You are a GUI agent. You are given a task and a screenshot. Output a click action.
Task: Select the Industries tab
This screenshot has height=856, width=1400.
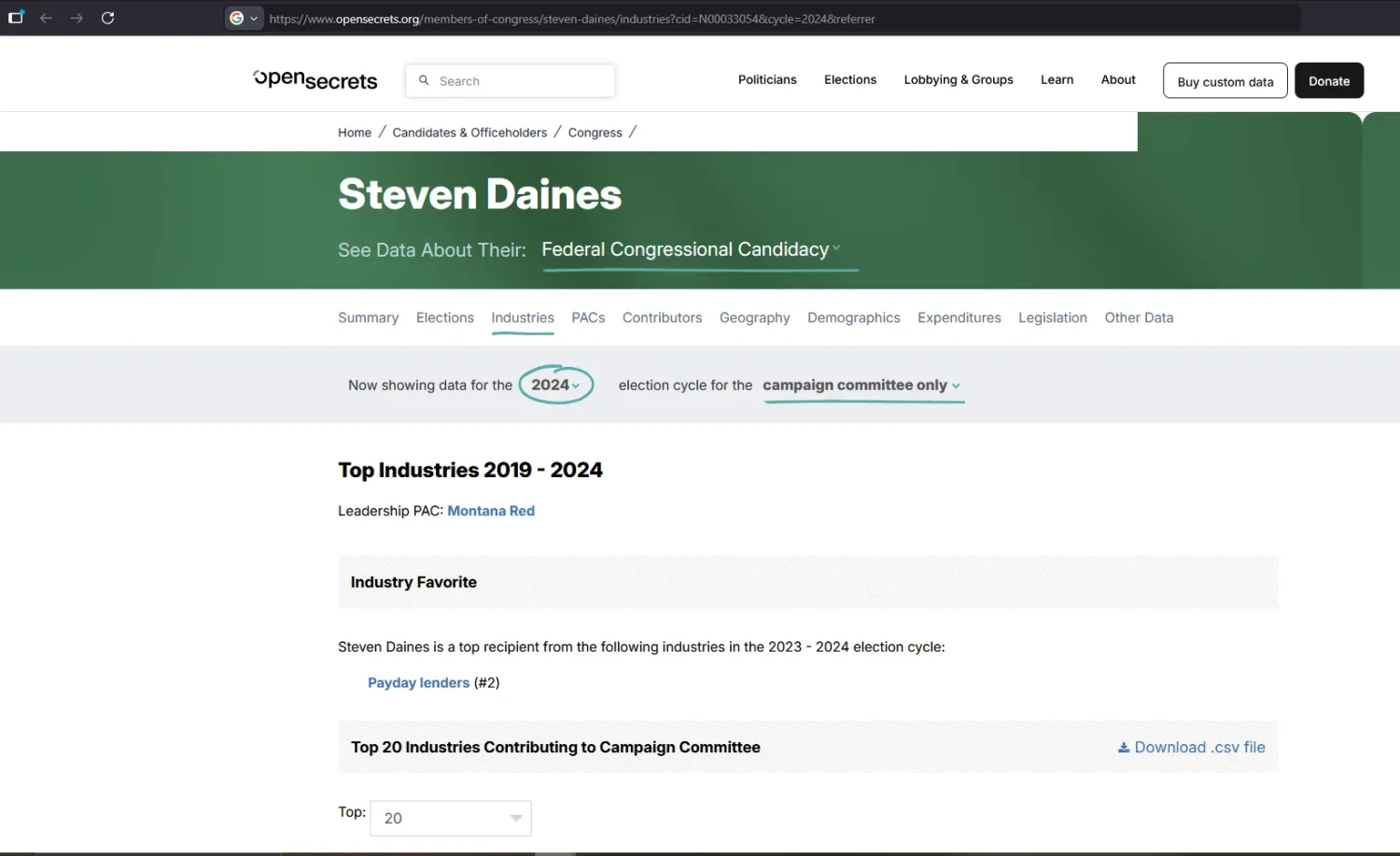(523, 318)
